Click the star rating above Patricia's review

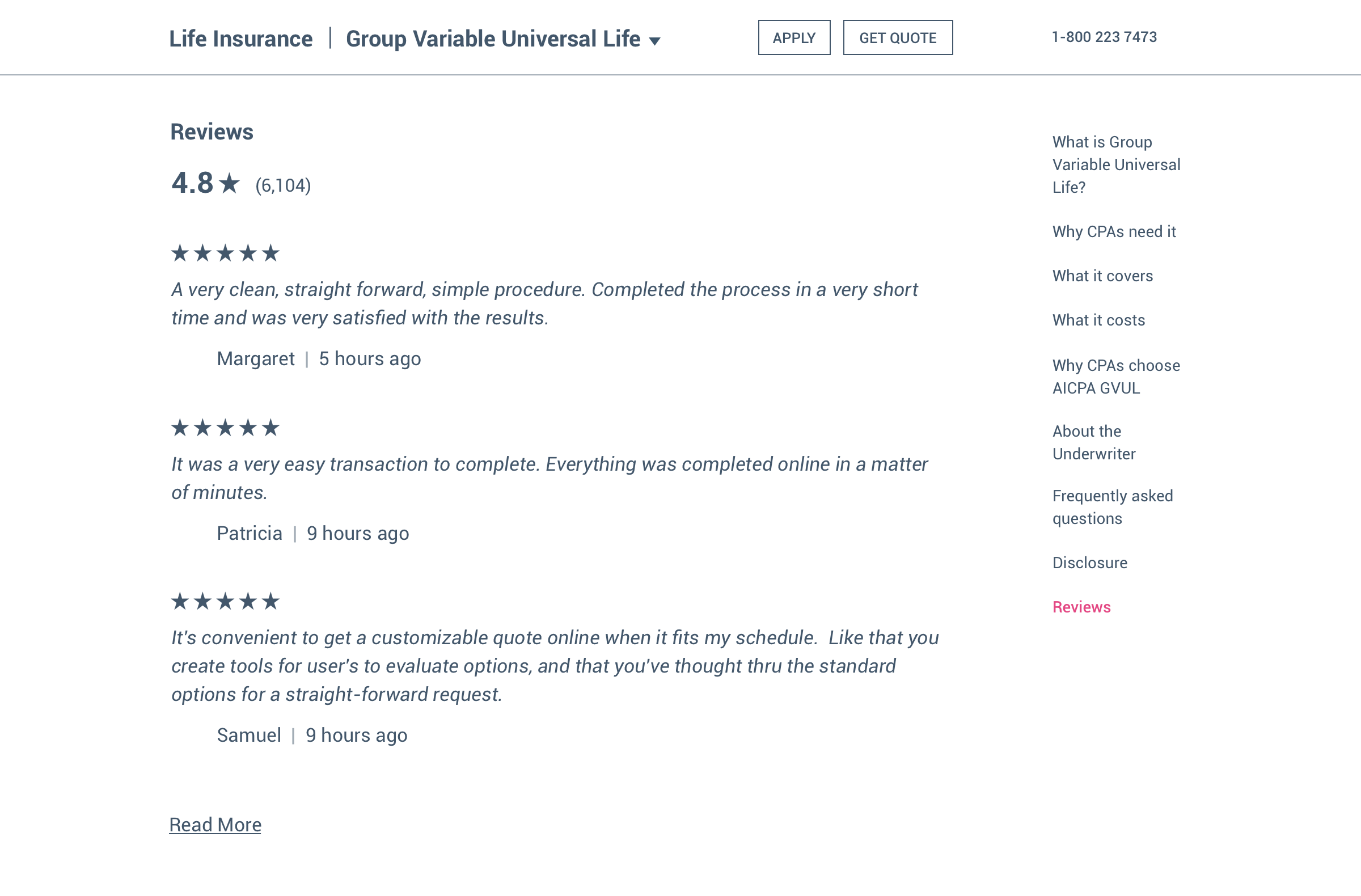click(x=225, y=428)
